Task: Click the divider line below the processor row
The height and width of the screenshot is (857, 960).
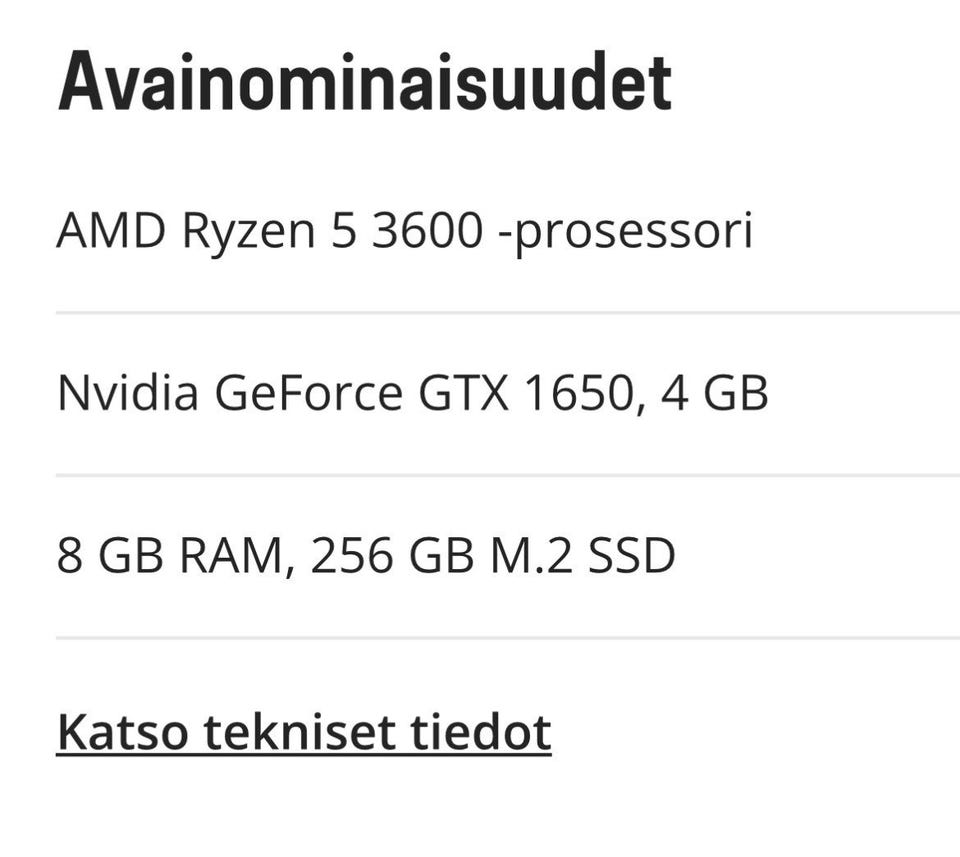Action: (x=508, y=313)
